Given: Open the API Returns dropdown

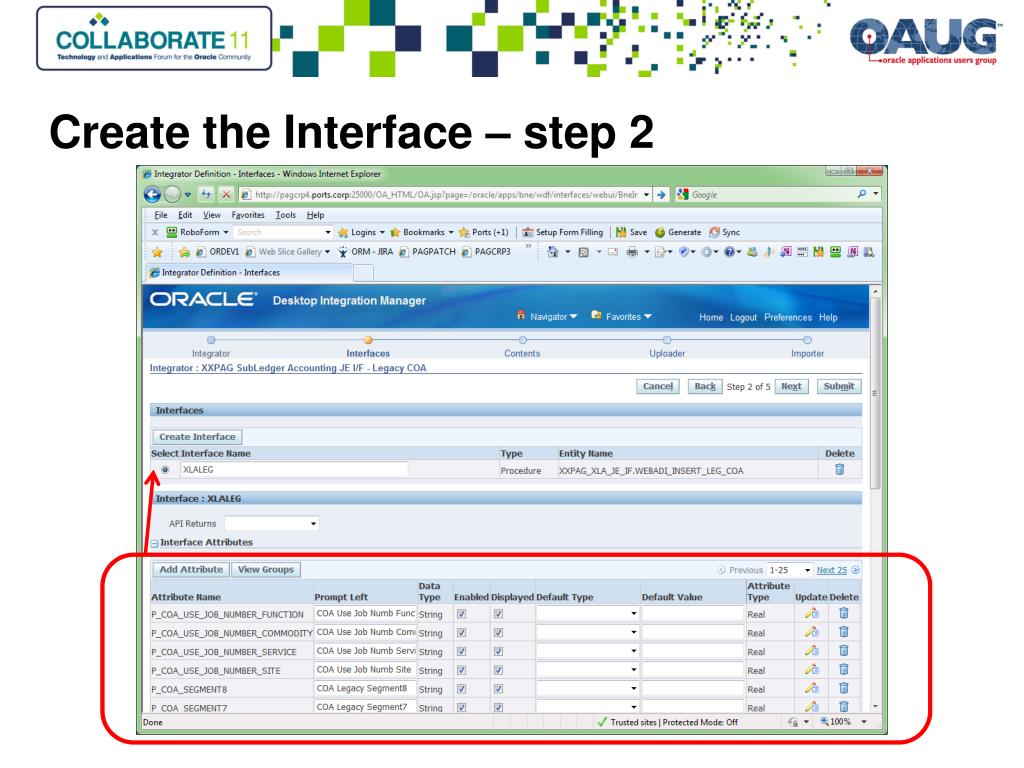Looking at the screenshot, I should (x=272, y=523).
